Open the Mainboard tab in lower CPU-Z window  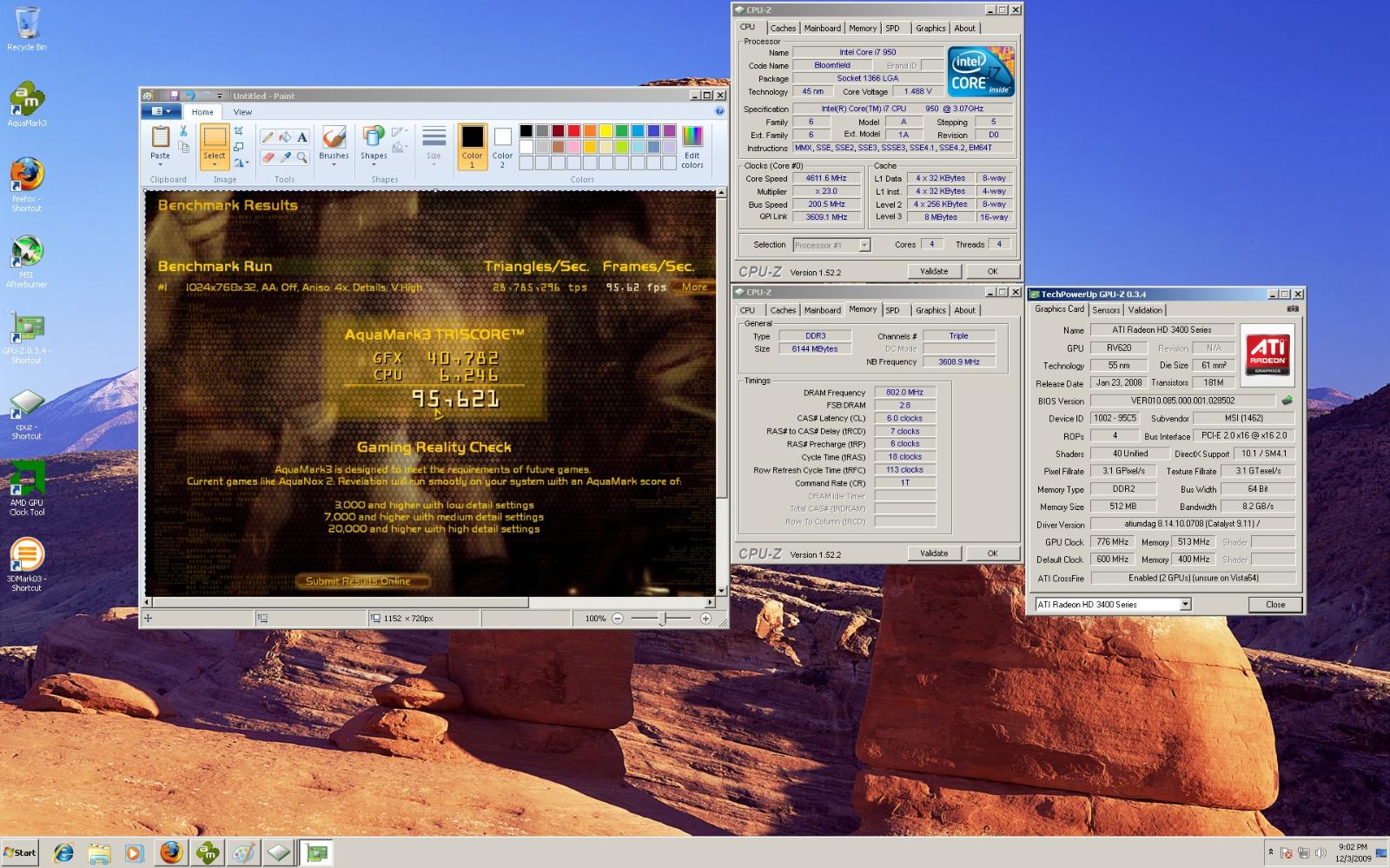822,310
